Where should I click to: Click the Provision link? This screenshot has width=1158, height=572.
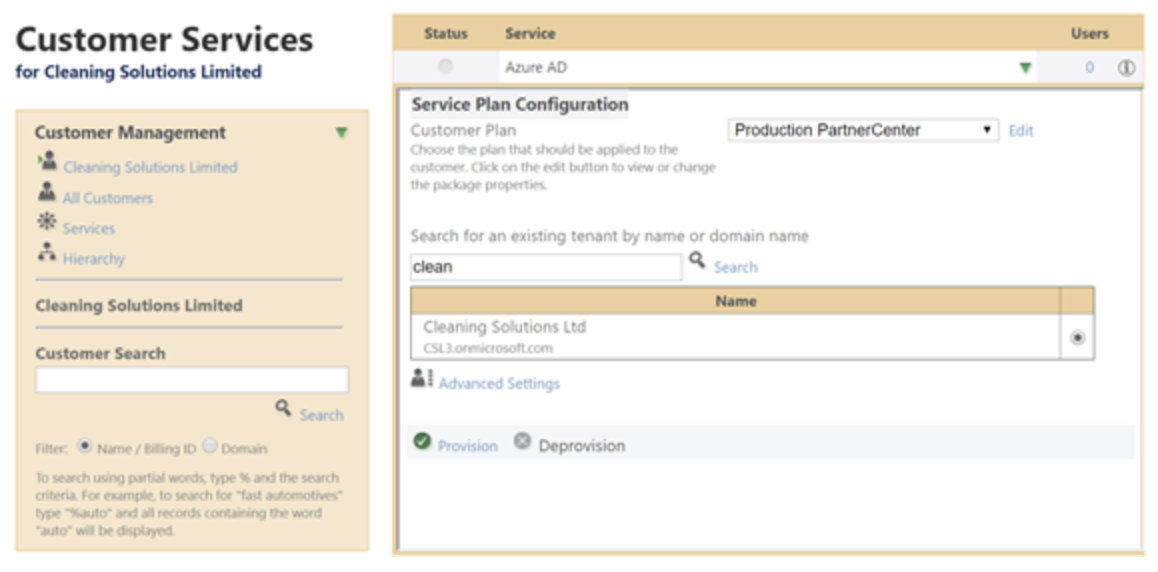pyautogui.click(x=467, y=447)
